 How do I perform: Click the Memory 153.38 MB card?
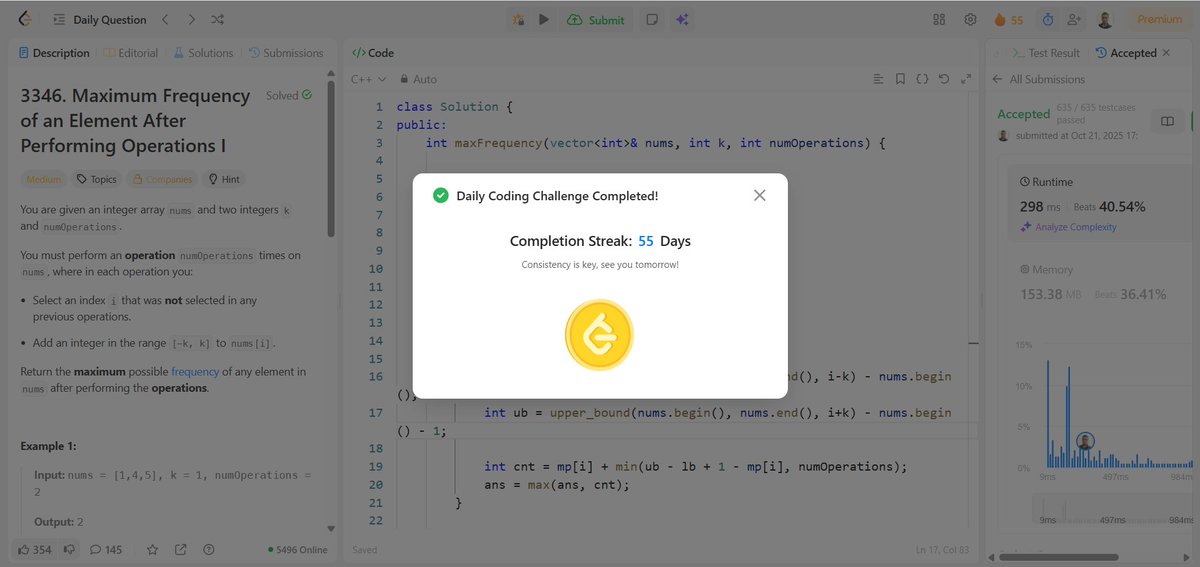1100,282
